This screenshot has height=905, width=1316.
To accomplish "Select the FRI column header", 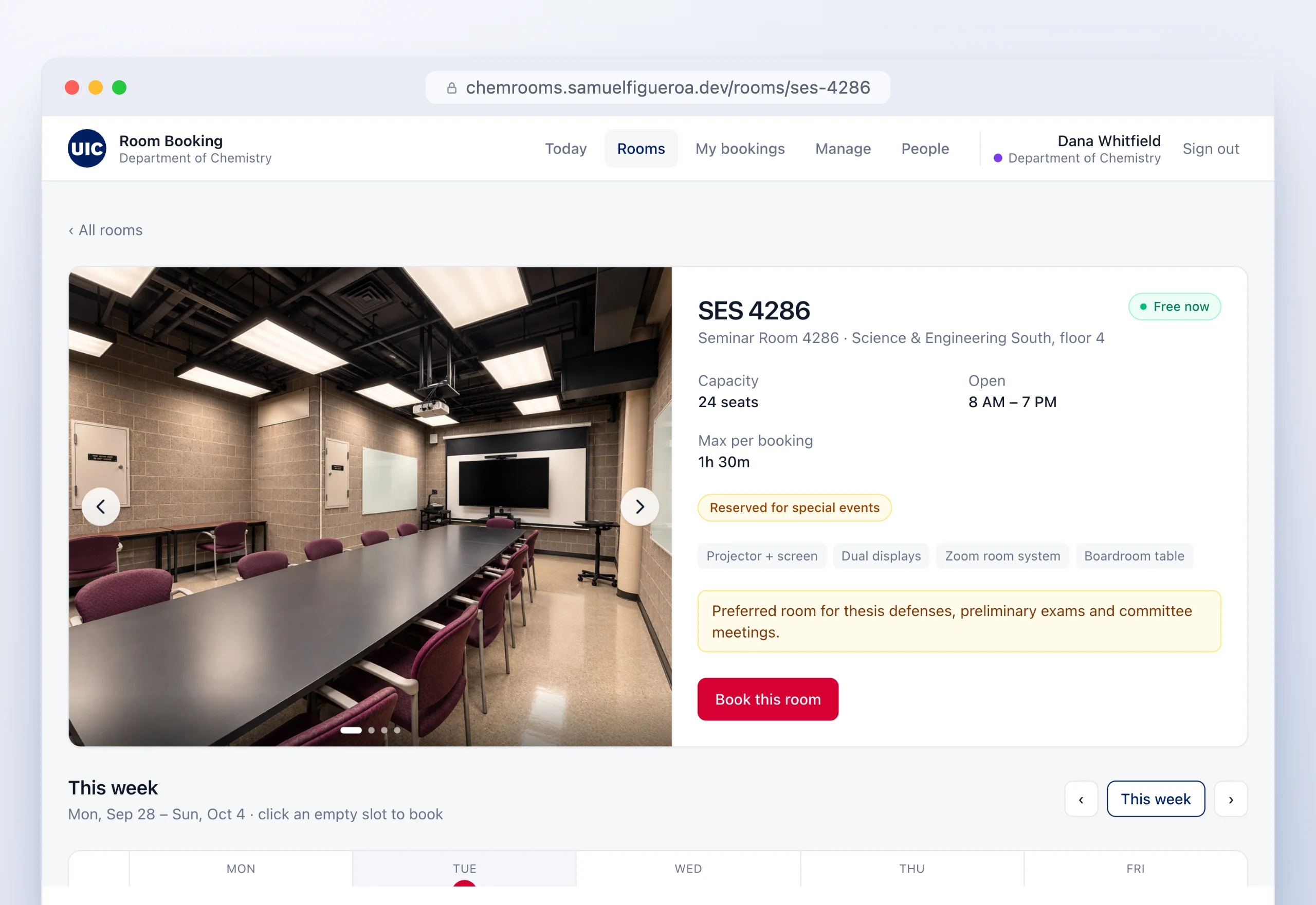I will pyautogui.click(x=1135, y=868).
